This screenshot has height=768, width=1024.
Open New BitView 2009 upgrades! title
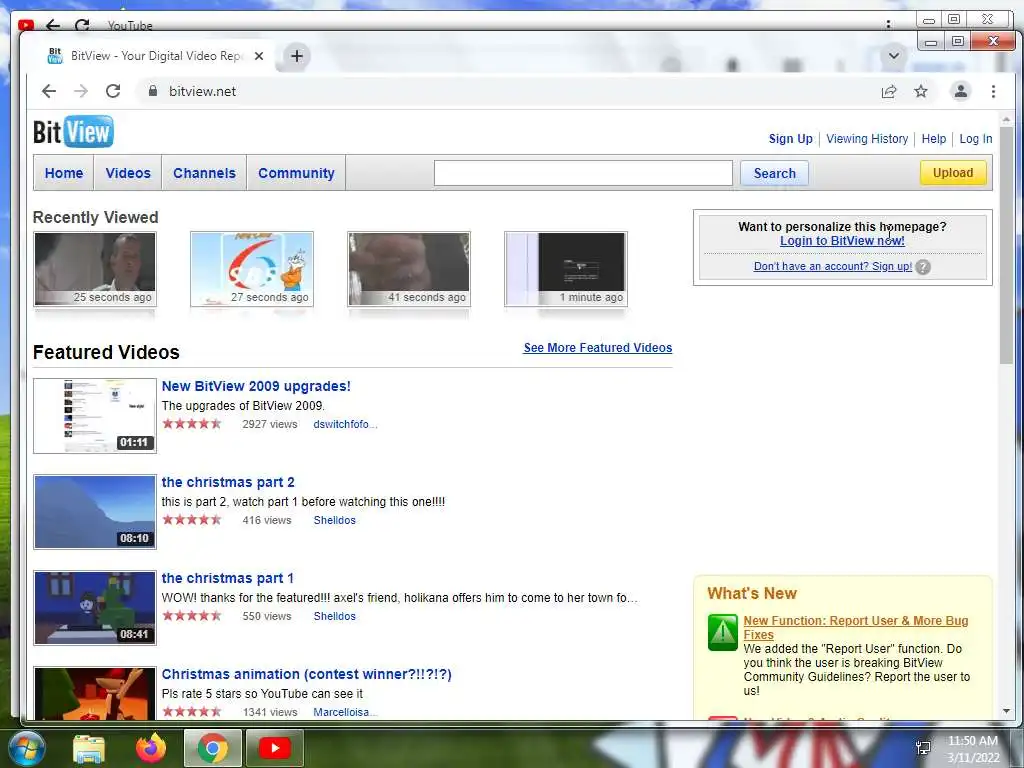256,386
